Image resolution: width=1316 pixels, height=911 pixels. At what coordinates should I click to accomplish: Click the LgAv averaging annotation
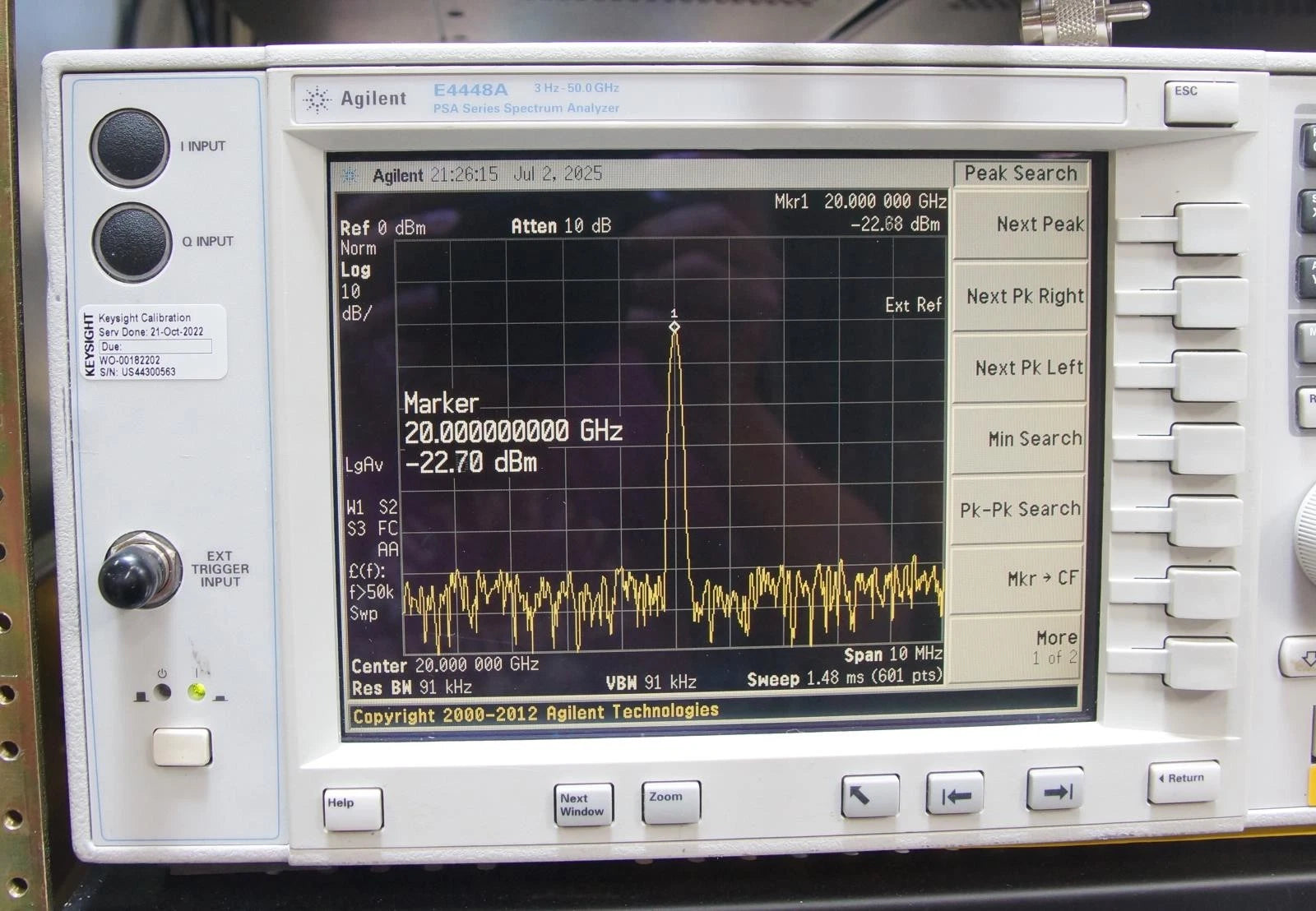click(x=364, y=465)
